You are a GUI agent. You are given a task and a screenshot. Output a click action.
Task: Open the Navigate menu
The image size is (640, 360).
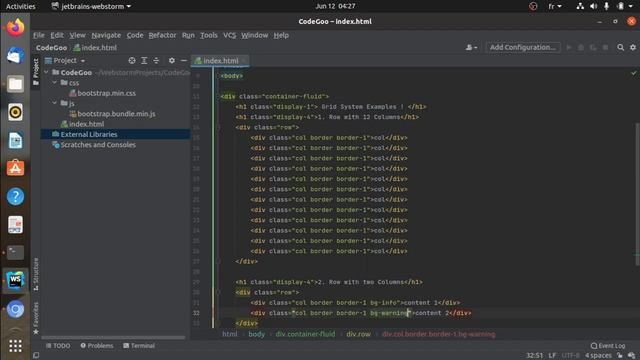[x=106, y=35]
